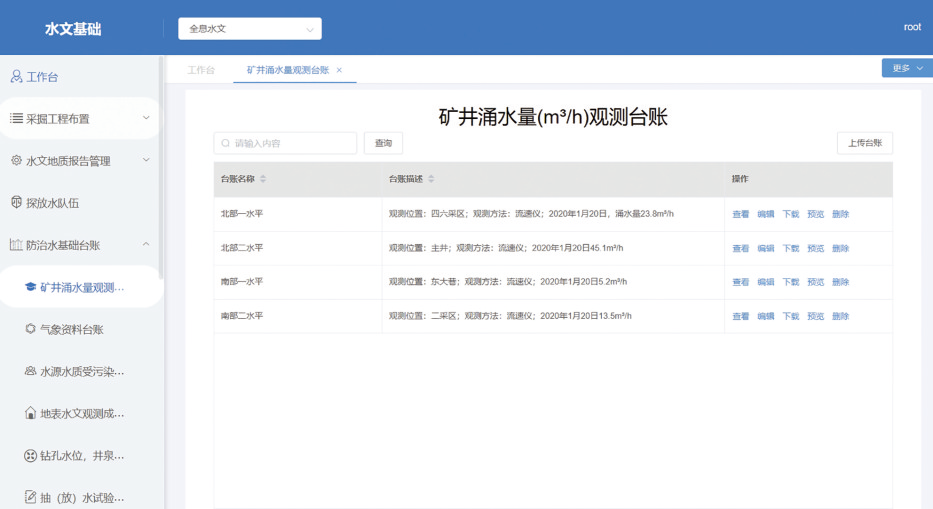Focus the 请输入内容 search field

pyautogui.click(x=286, y=143)
